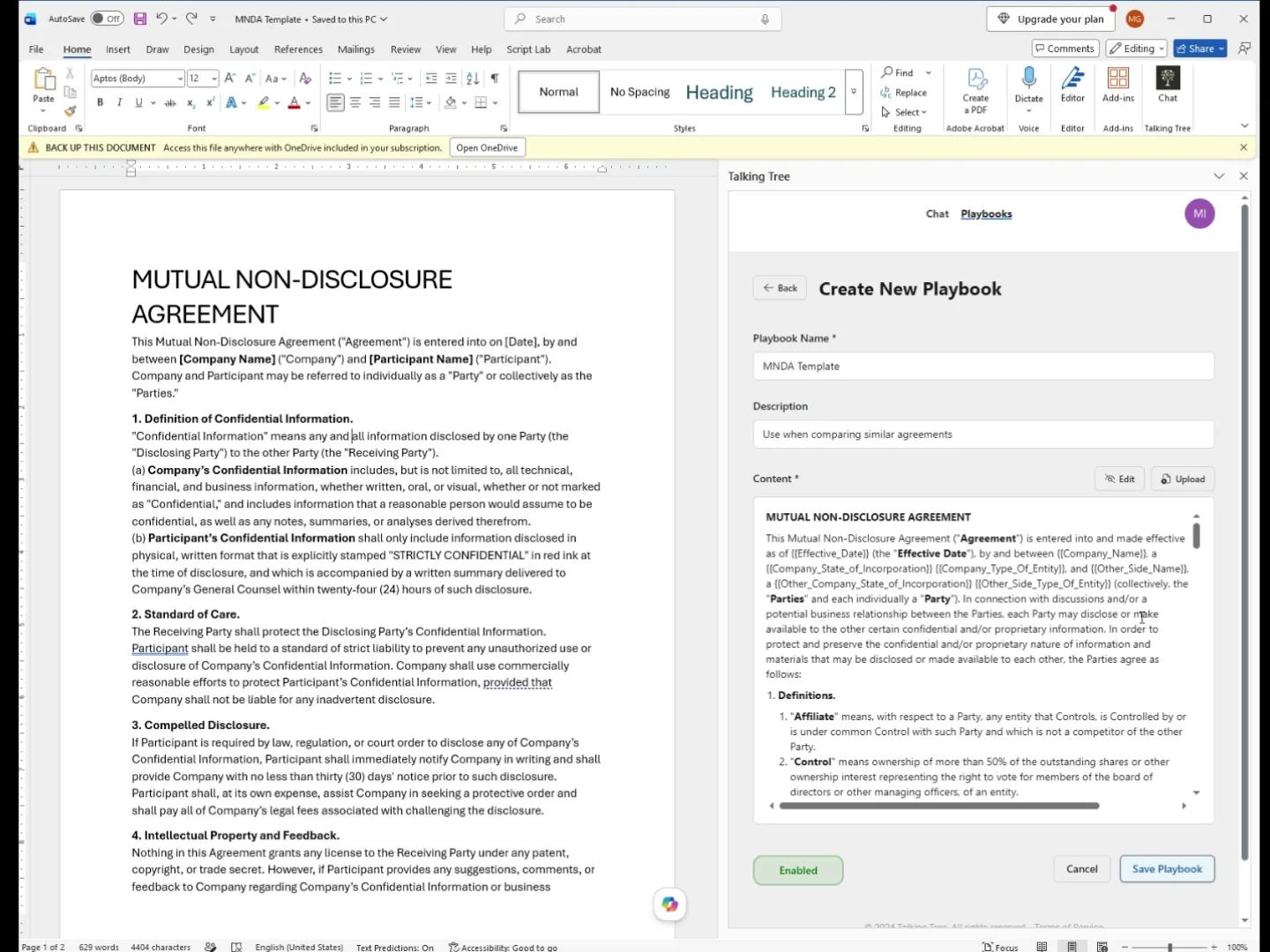Viewport: 1270px width, 952px height.
Task: Toggle Text Predictions in status bar
Action: tap(395, 947)
